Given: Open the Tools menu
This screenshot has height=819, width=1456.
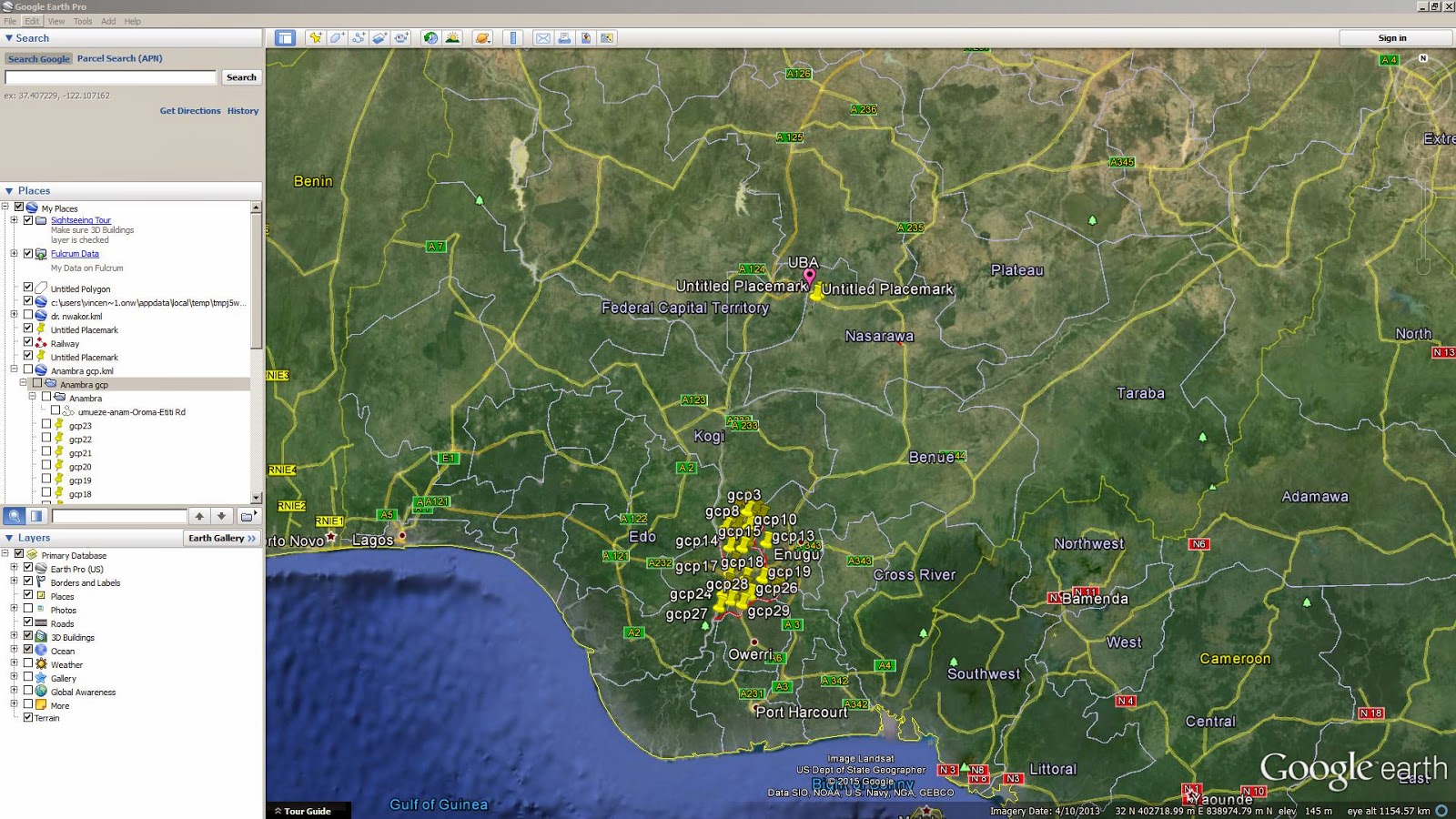Looking at the screenshot, I should [x=83, y=21].
